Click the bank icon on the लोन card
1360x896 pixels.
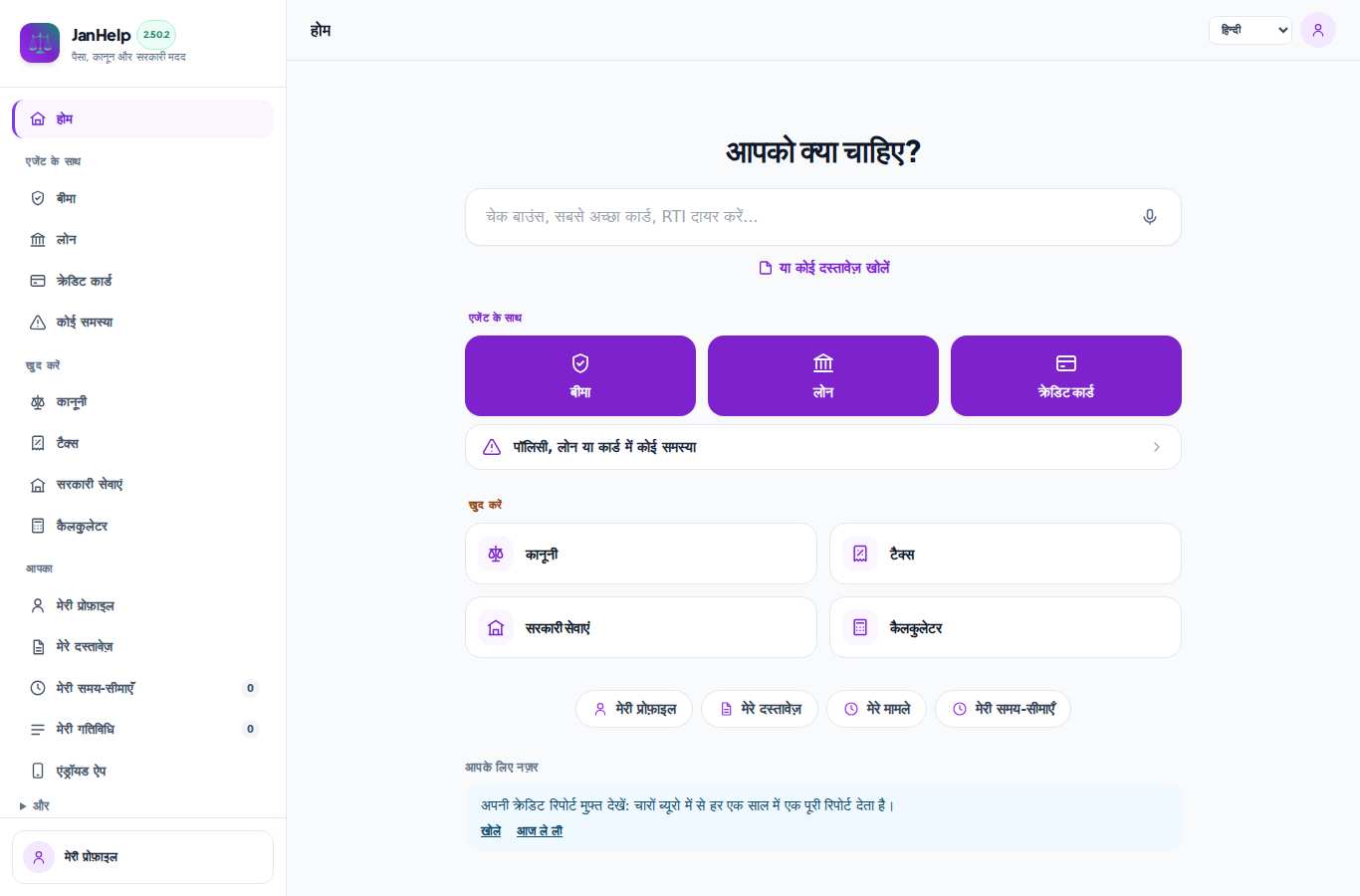(823, 363)
